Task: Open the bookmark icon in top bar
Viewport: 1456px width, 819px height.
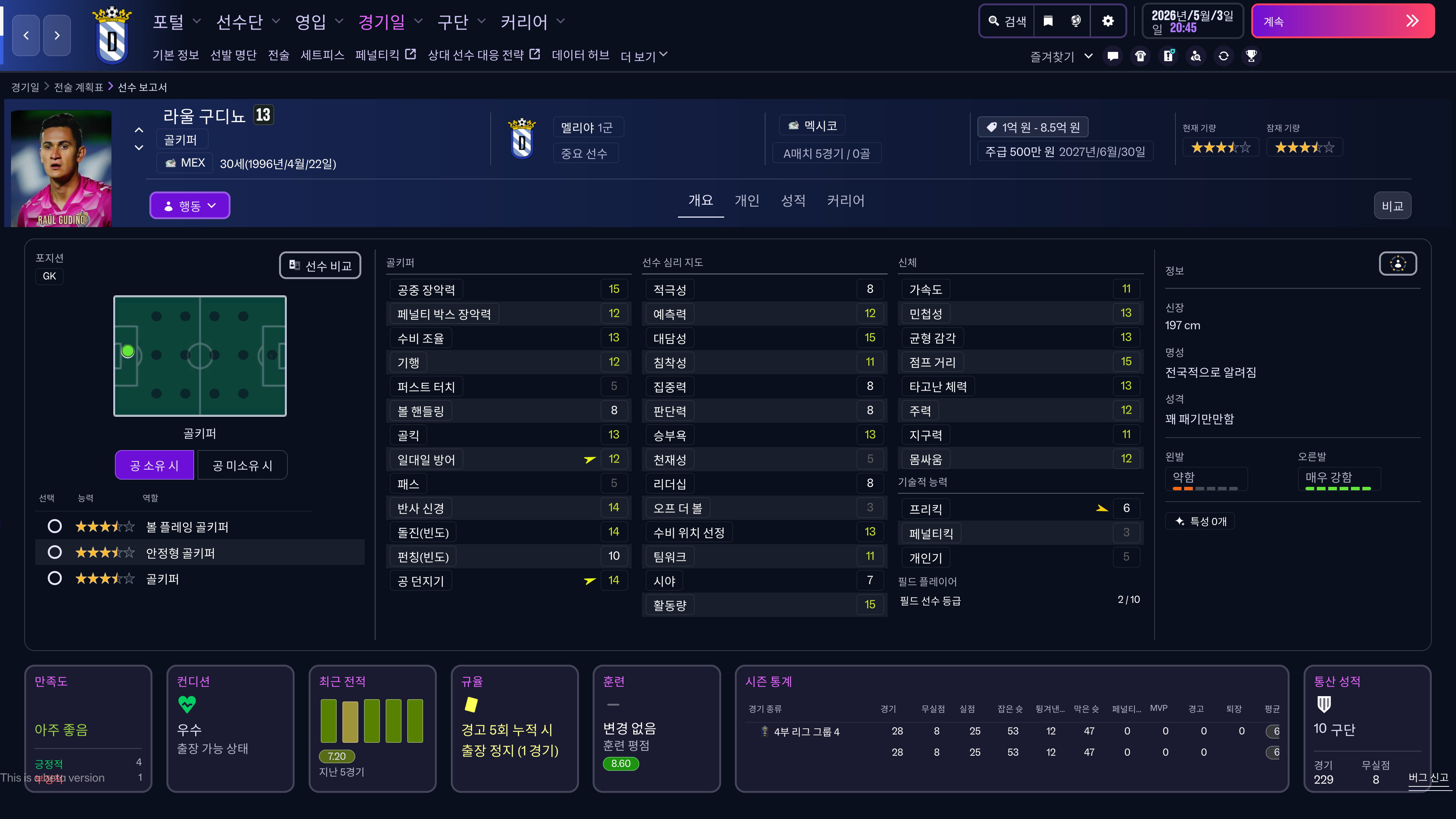Action: pos(1048,22)
